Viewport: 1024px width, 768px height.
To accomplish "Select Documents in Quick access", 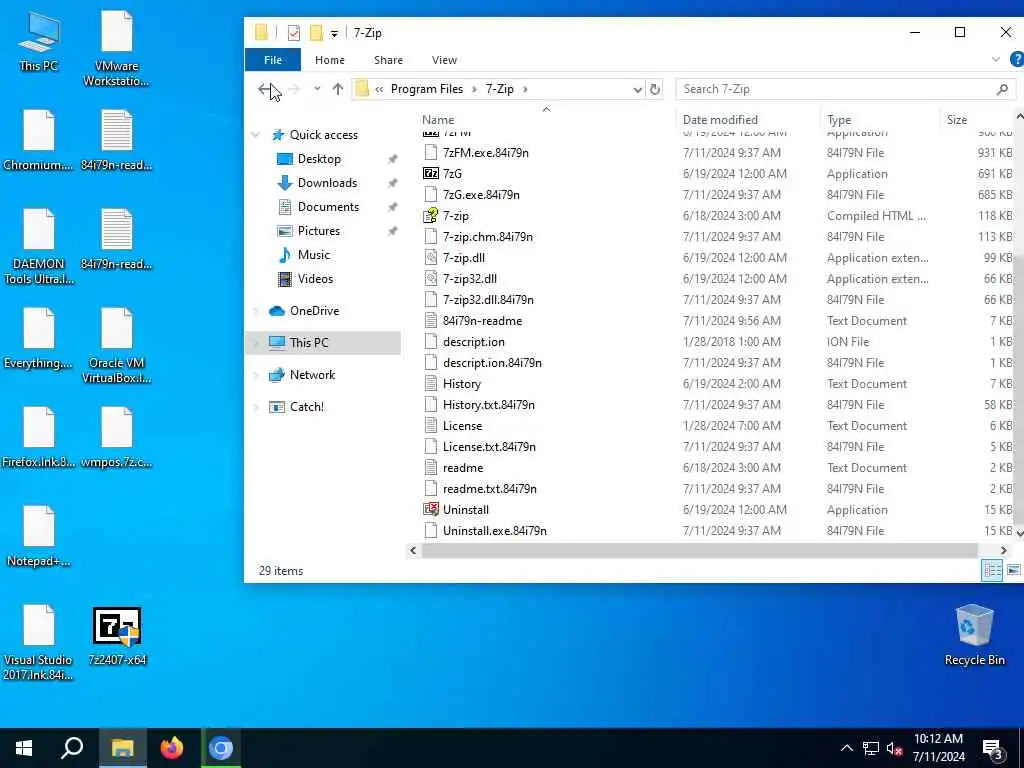I will click(x=328, y=207).
